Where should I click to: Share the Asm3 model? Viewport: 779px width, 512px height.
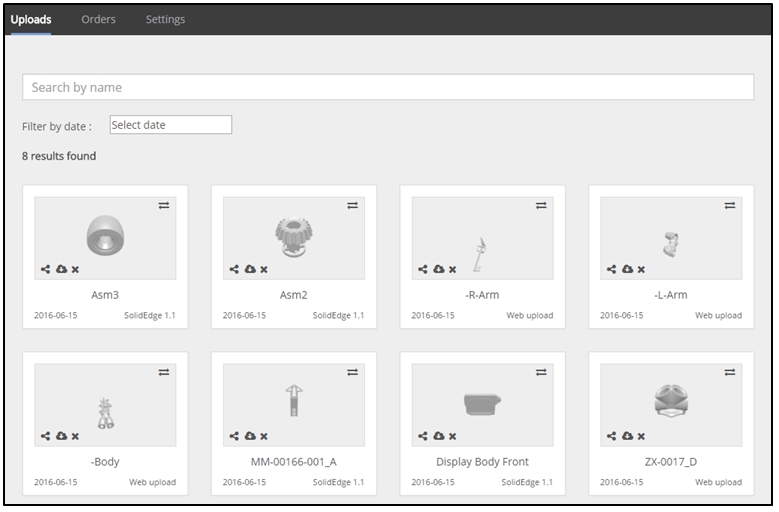tap(46, 269)
